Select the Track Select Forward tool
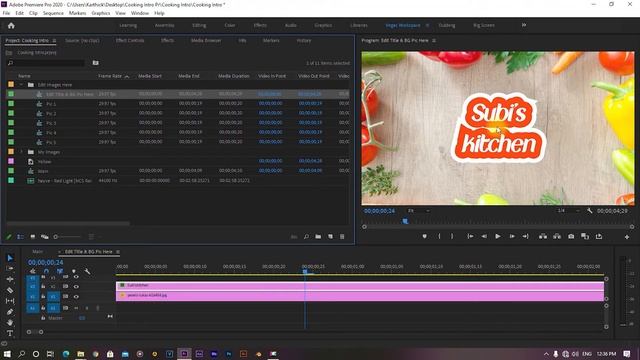The height and width of the screenshot is (360, 640). 10,269
